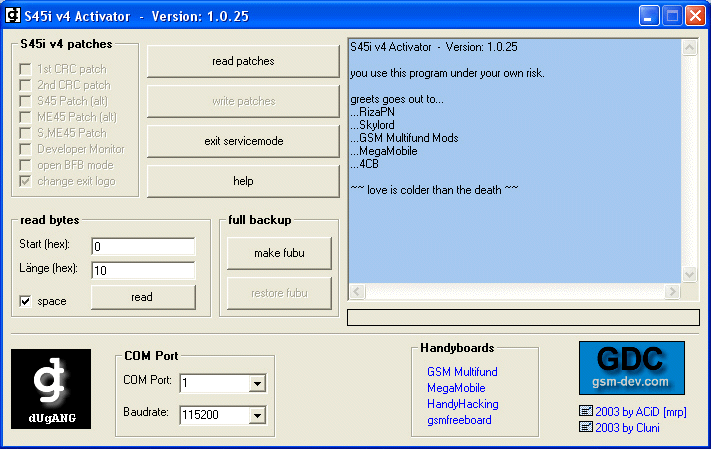711x449 pixels.
Task: Enable the S45 Patch (alt) checkbox
Action: click(25, 101)
